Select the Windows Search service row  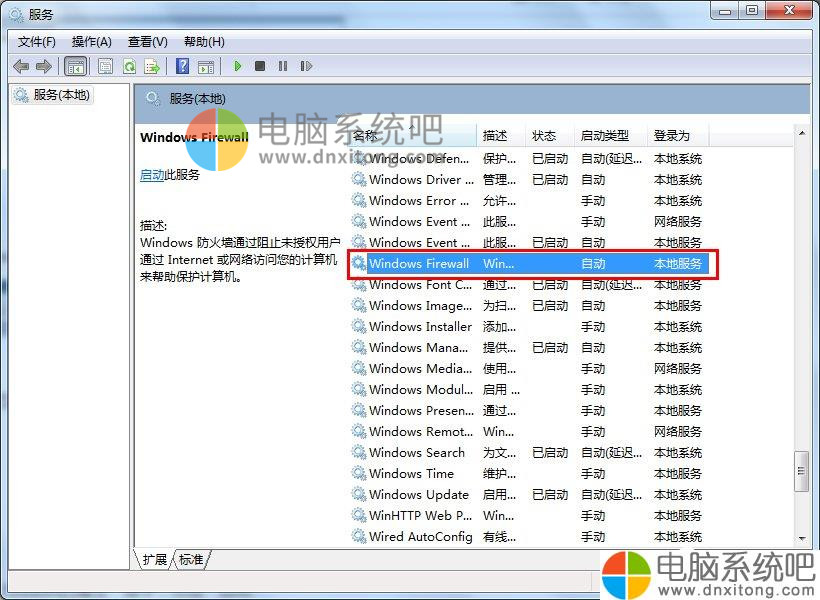(x=529, y=452)
